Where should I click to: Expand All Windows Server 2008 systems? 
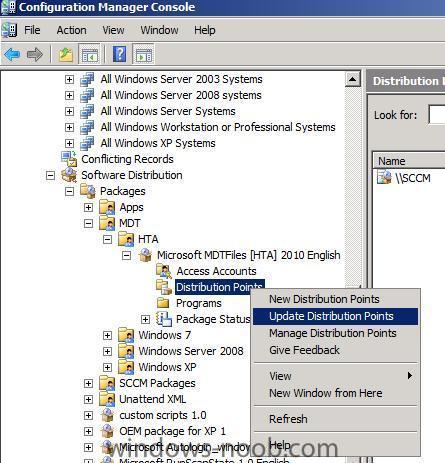(69, 95)
